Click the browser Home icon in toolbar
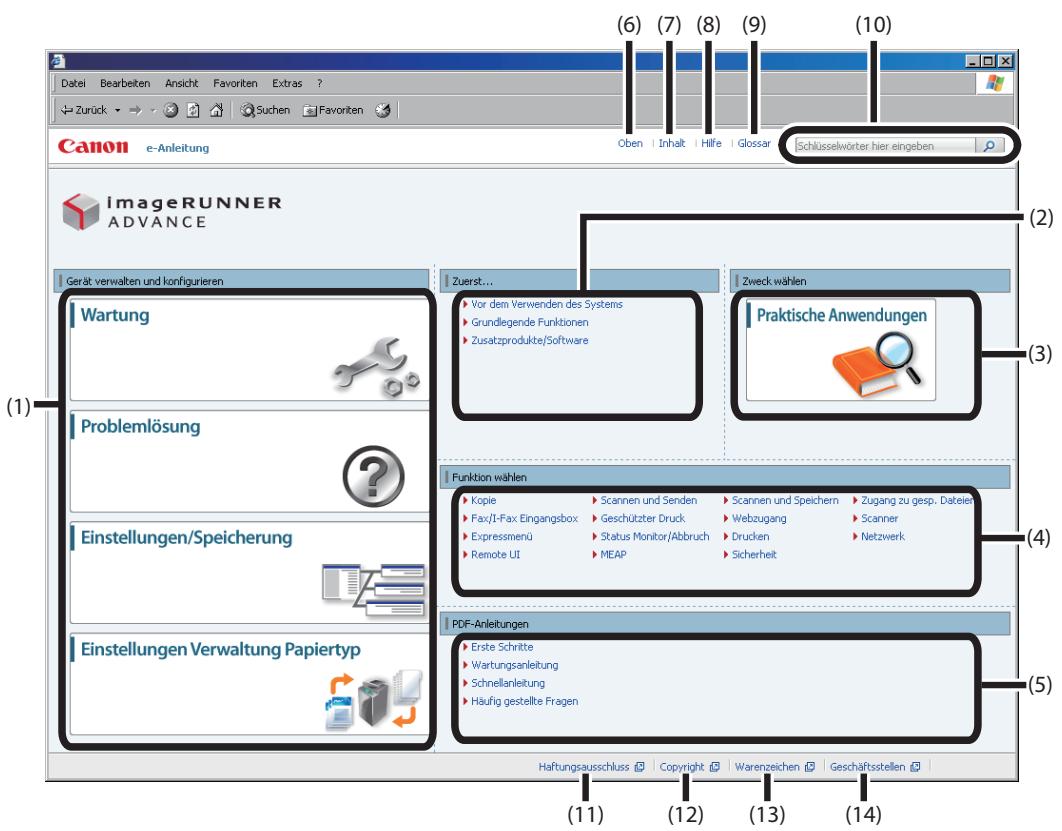The width and height of the screenshot is (1062, 831). click(214, 110)
